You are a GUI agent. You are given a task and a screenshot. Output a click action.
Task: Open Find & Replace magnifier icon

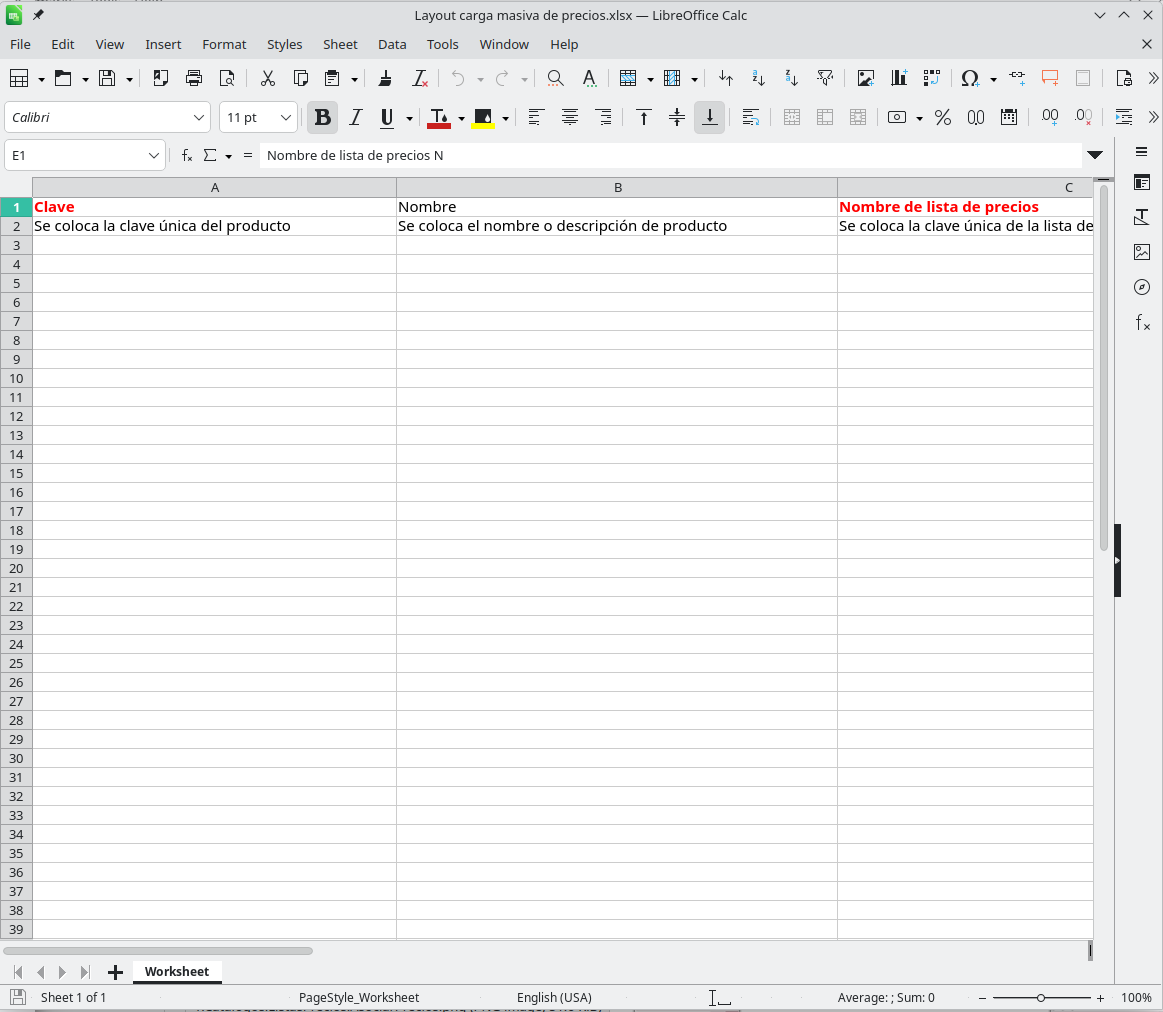555,78
